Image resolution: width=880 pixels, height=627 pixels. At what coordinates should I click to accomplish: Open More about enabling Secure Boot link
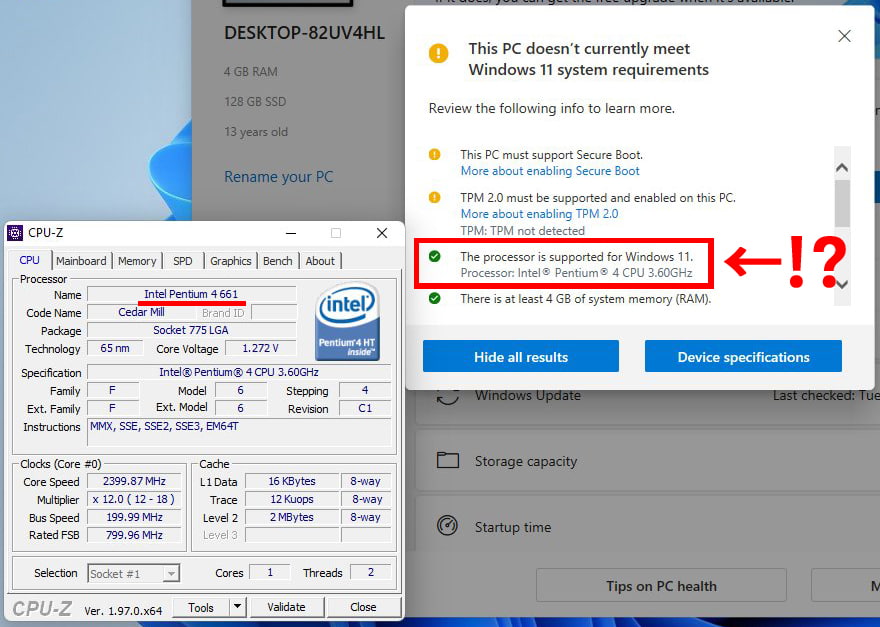550,171
